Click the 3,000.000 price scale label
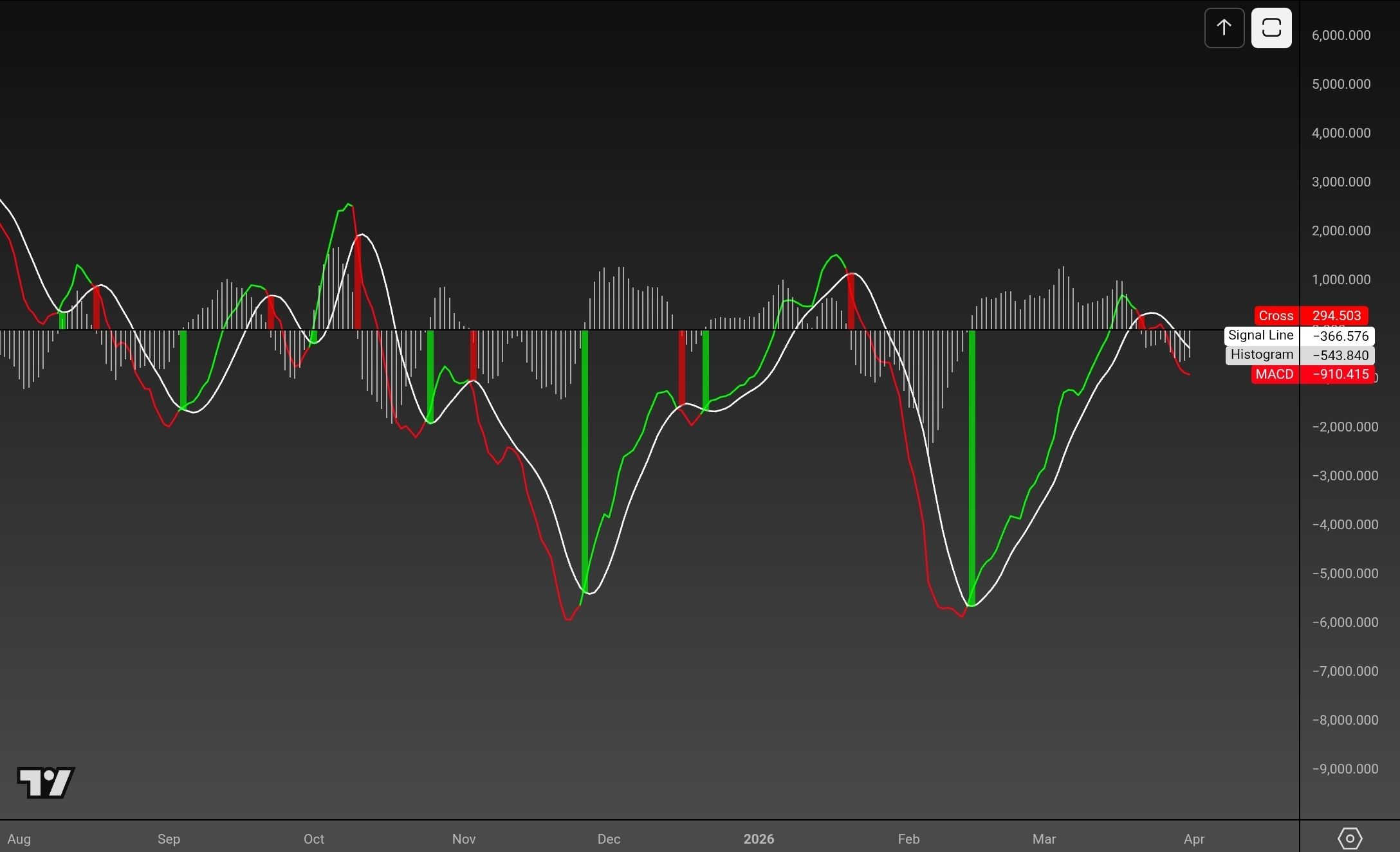Viewport: 1400px width, 852px height. coord(1341,182)
